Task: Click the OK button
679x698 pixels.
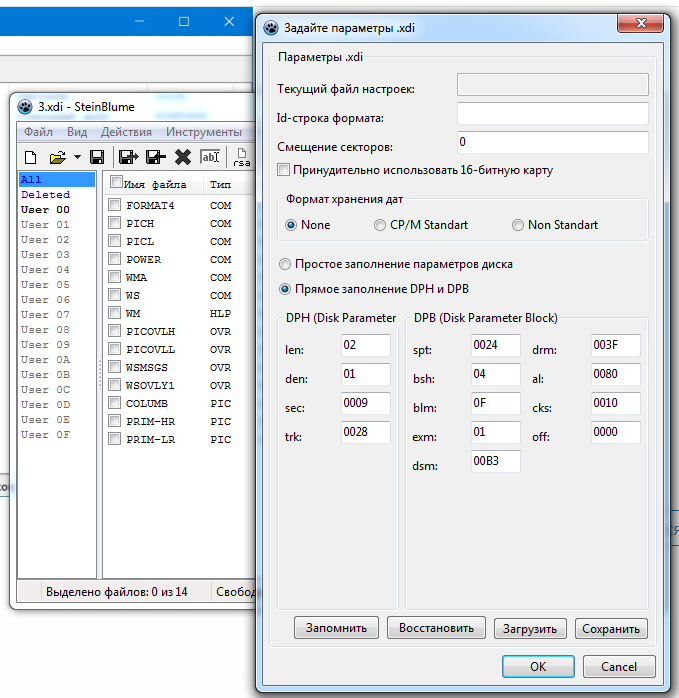Action: pyautogui.click(x=538, y=666)
